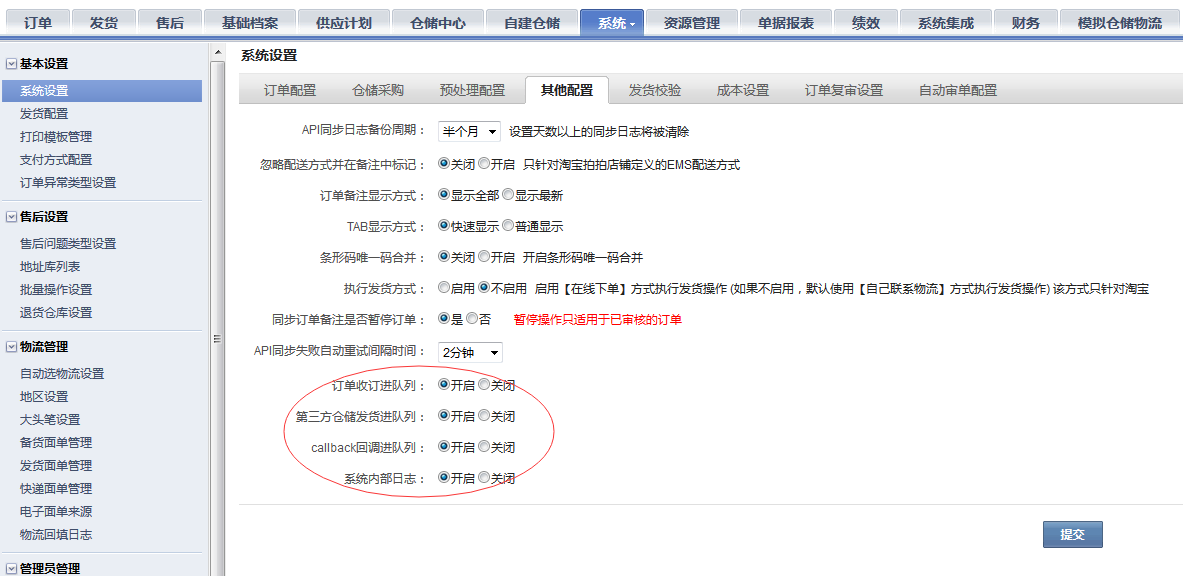The image size is (1183, 576).
Task: Open the API同步失败自动重试间隔时间 dropdown
Action: click(x=470, y=352)
